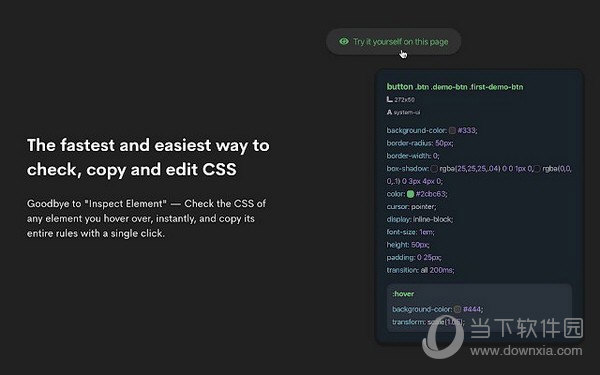Click the "font-size: 1em;" rule

click(411, 232)
